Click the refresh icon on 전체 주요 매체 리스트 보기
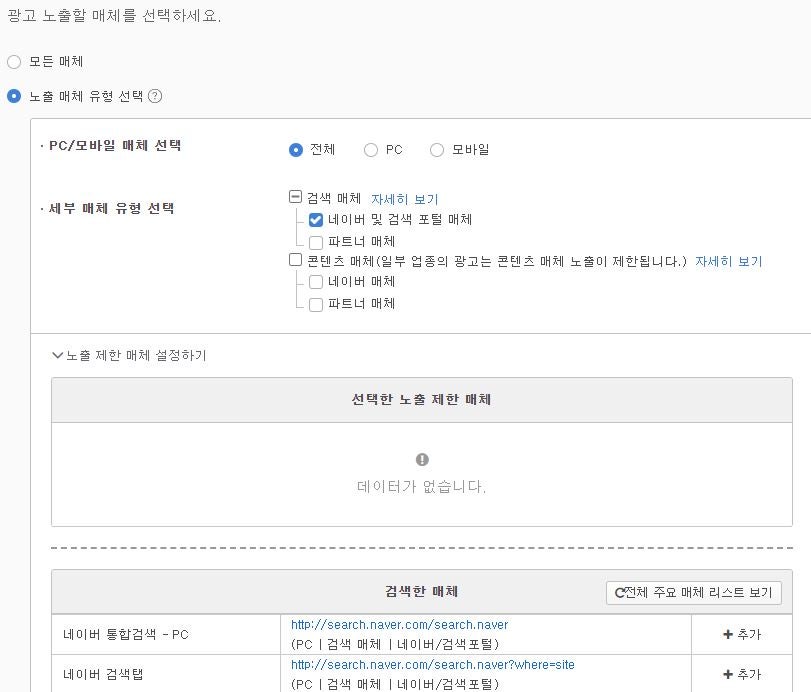Viewport: 811px width, 692px height. 620,593
